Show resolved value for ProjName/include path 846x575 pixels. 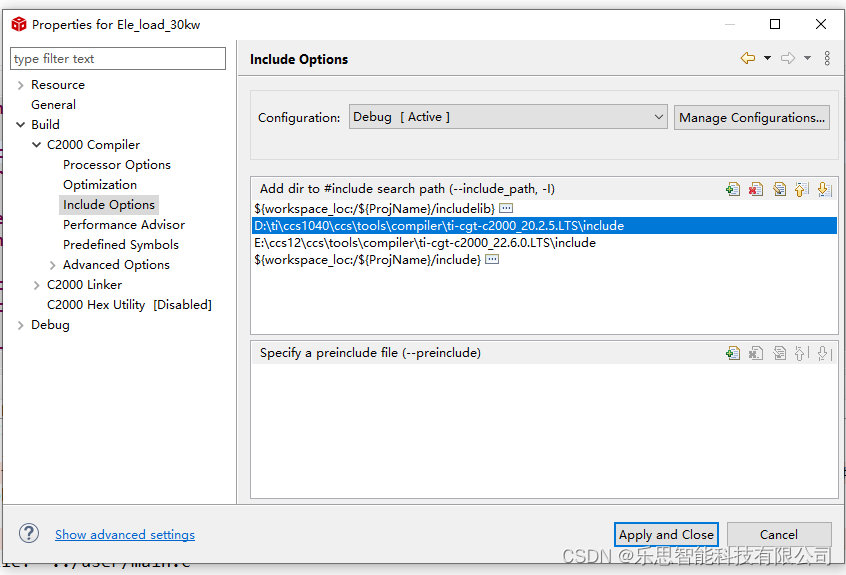[x=492, y=259]
